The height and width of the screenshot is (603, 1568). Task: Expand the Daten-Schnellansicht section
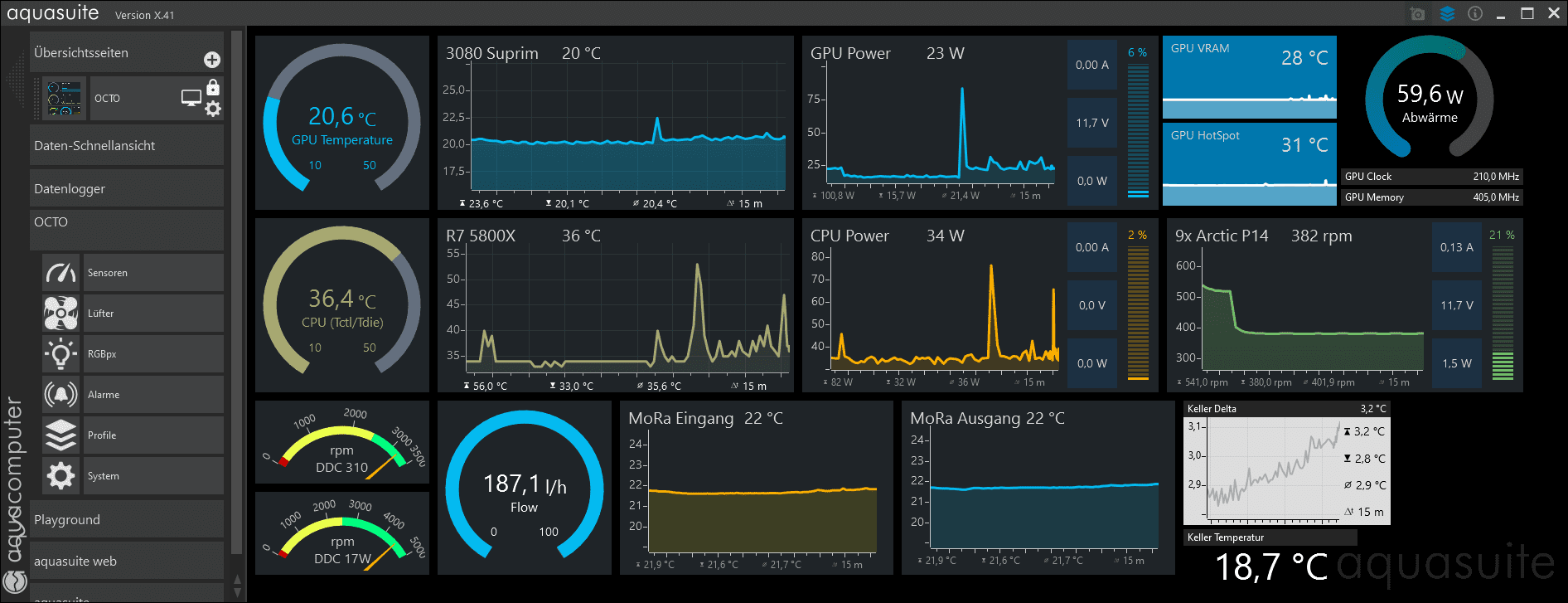click(127, 145)
